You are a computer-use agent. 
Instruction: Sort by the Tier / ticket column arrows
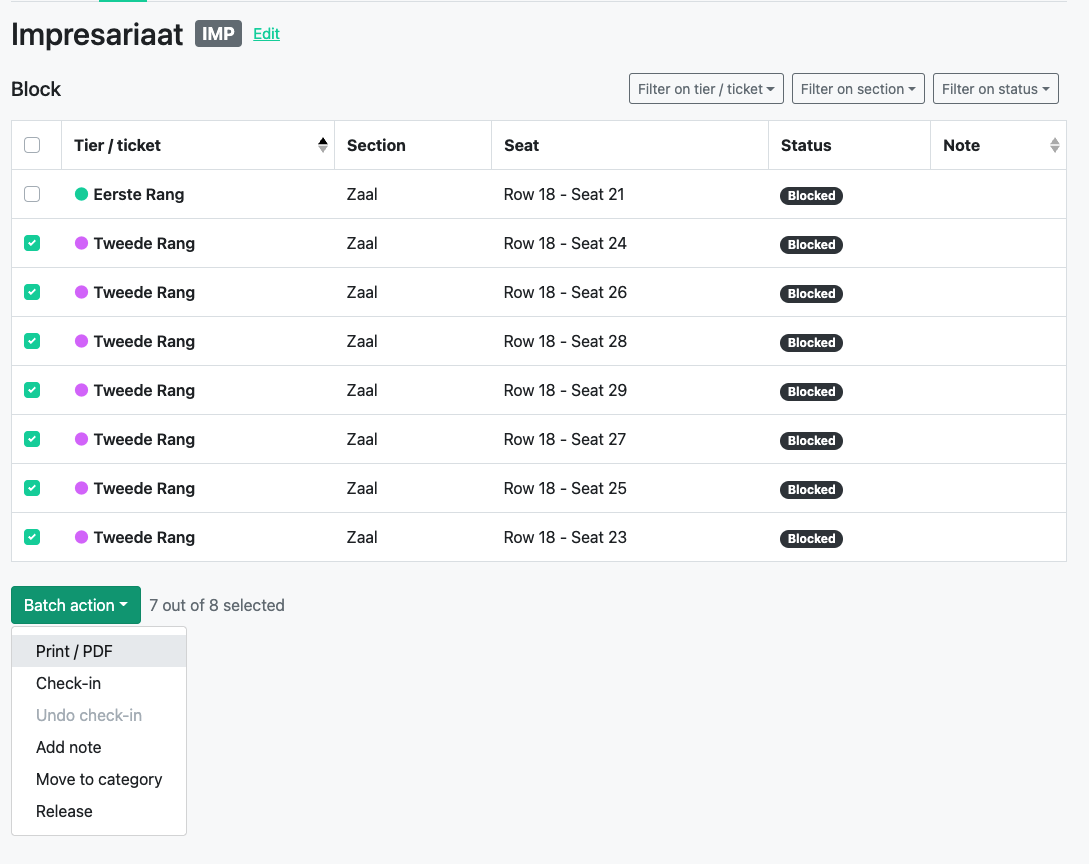click(323, 145)
